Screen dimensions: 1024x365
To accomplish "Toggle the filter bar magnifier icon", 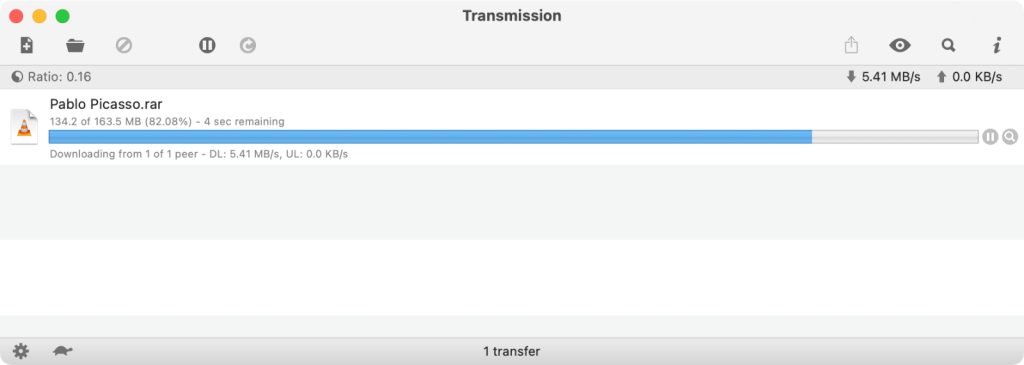I will (948, 45).
